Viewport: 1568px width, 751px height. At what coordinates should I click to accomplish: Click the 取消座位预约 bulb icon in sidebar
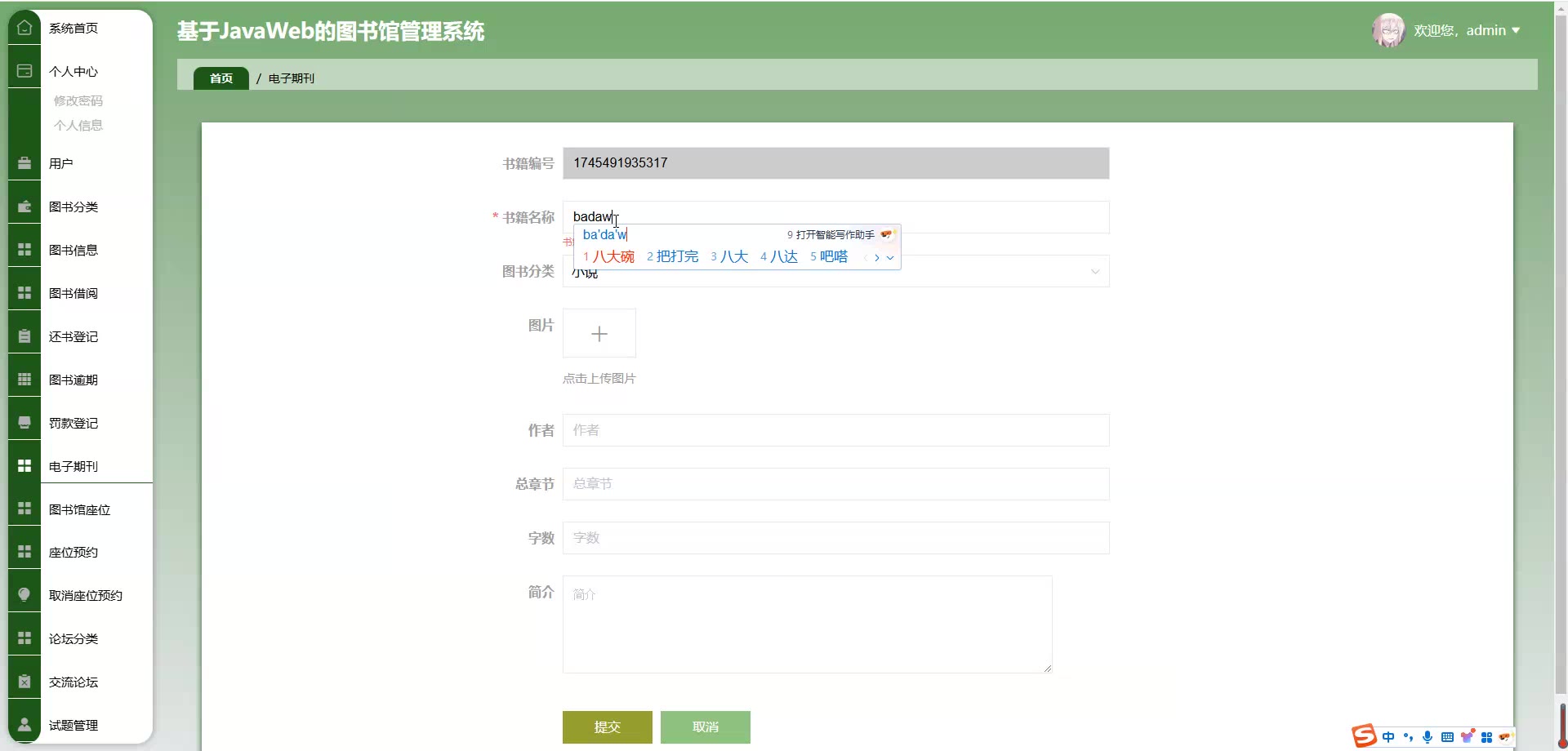click(x=24, y=595)
